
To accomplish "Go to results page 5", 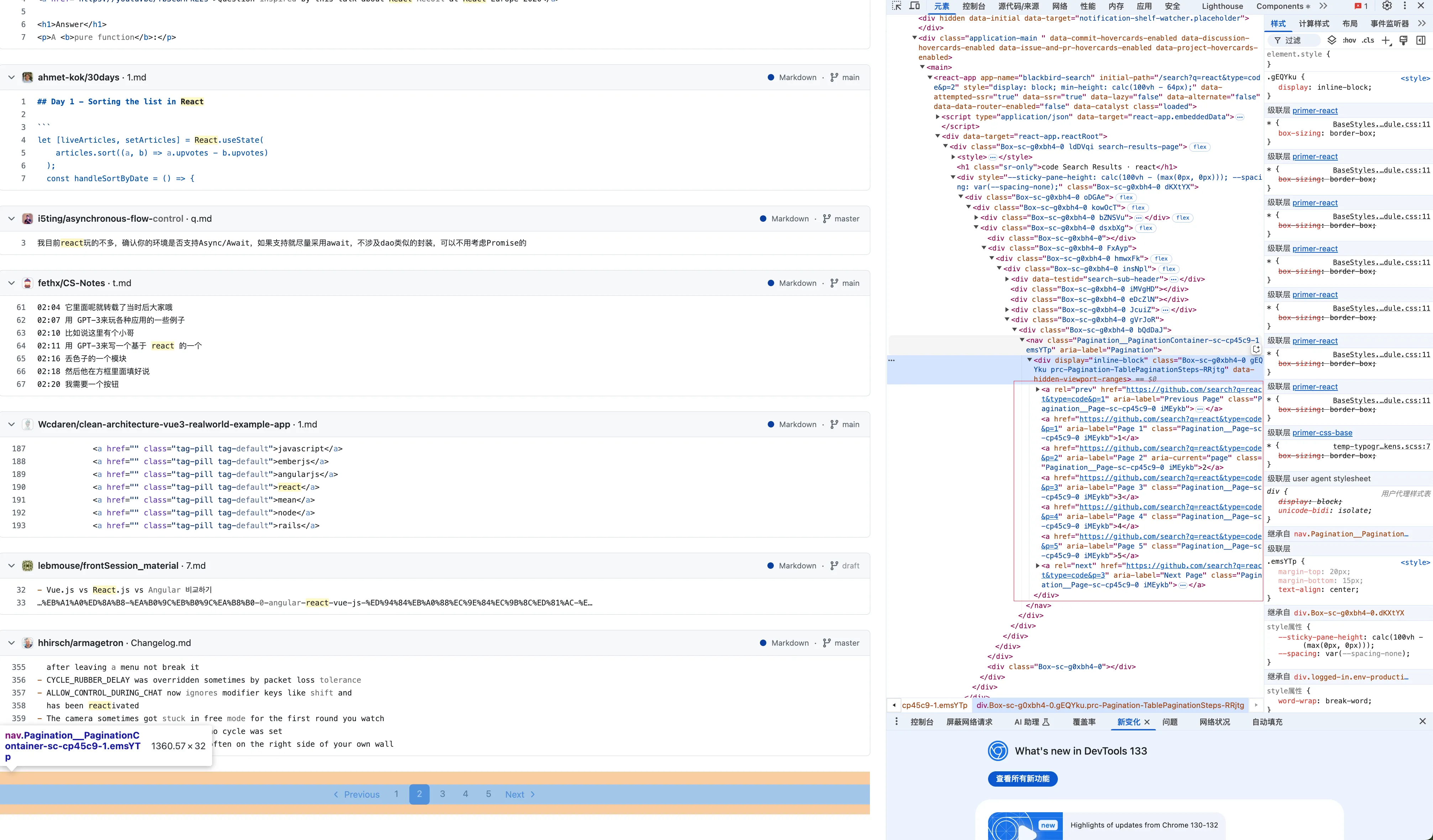I will 488,794.
